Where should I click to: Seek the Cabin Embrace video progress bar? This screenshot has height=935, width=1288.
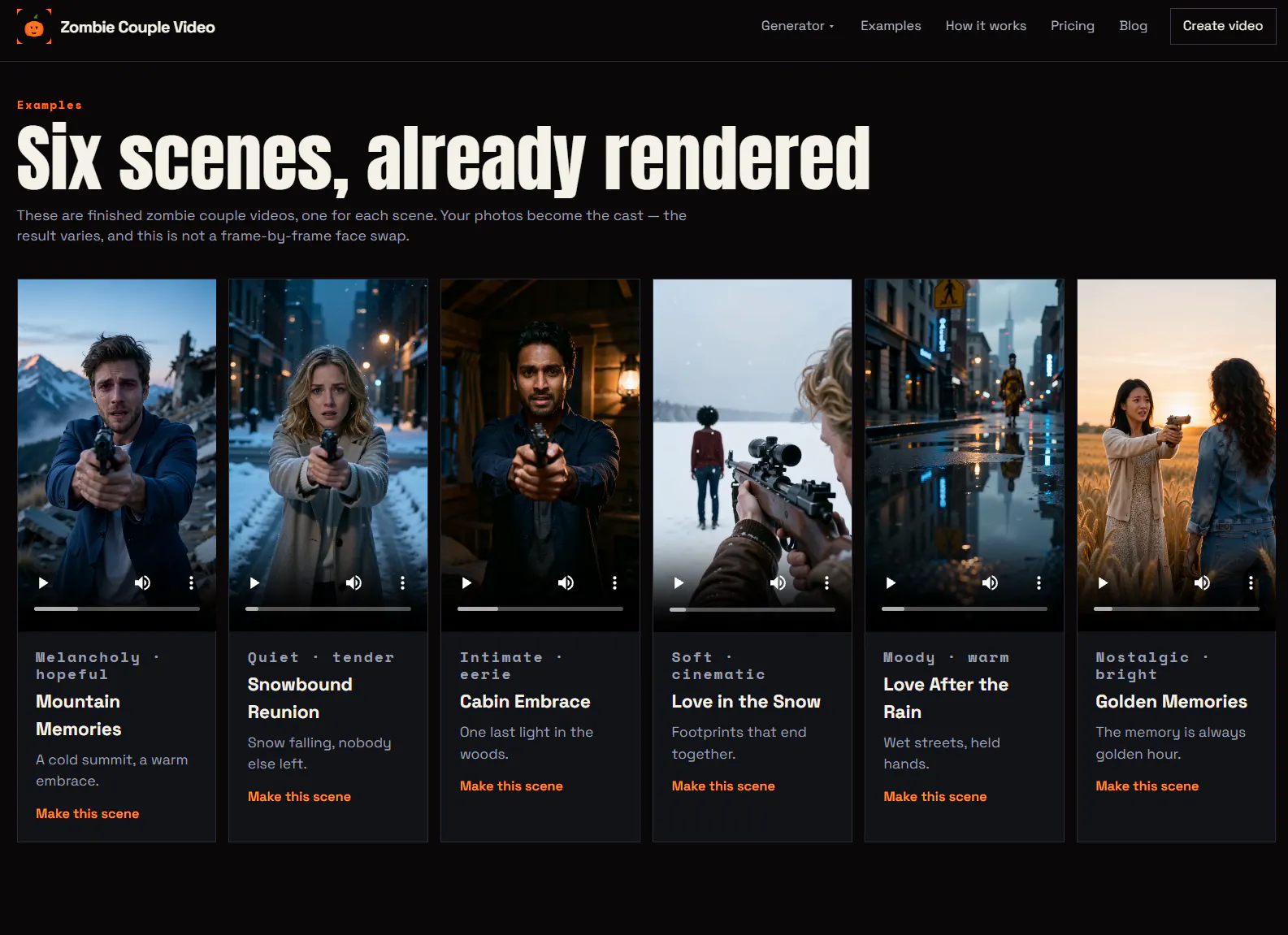[x=540, y=608]
